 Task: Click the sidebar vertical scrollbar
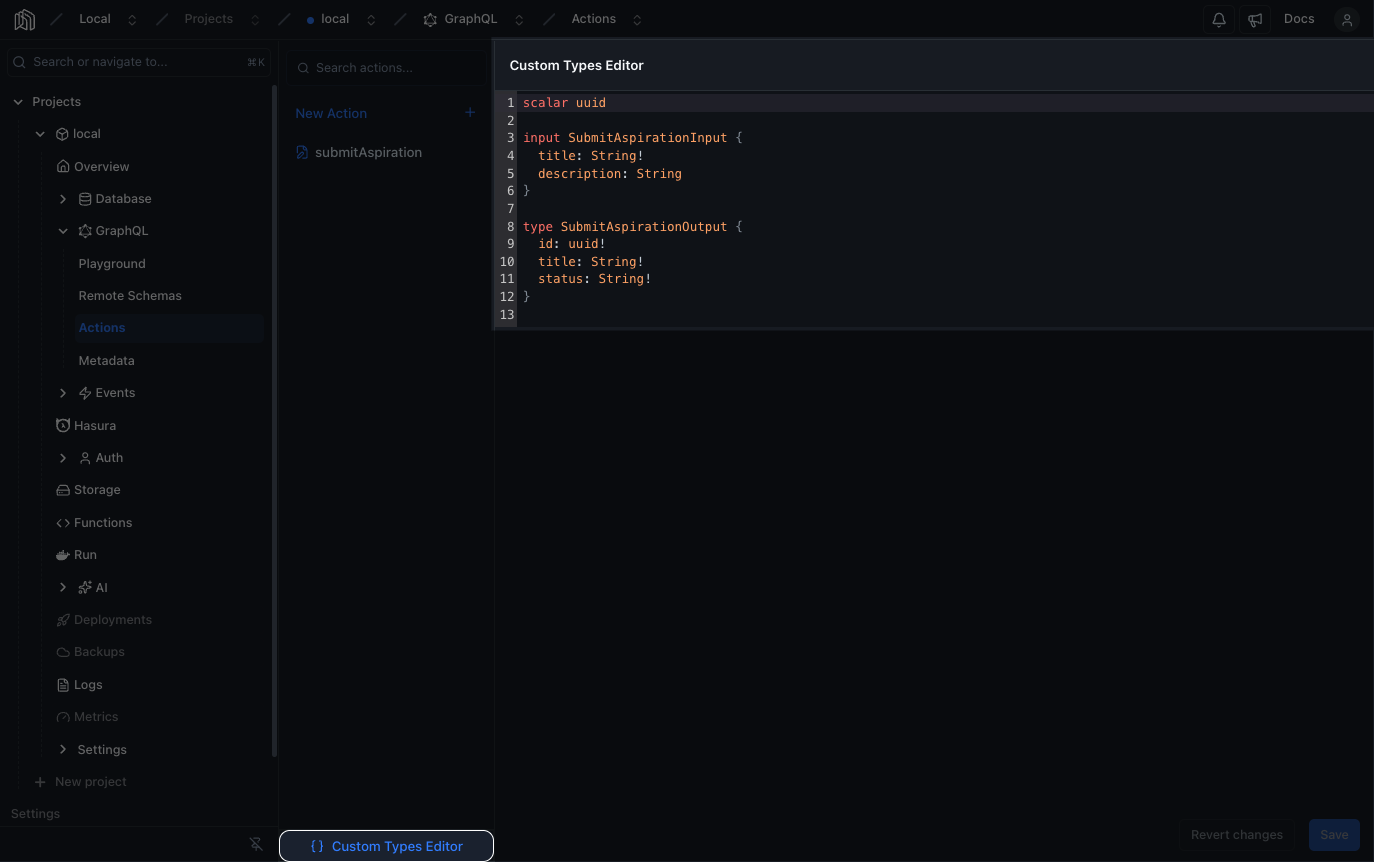(x=275, y=420)
